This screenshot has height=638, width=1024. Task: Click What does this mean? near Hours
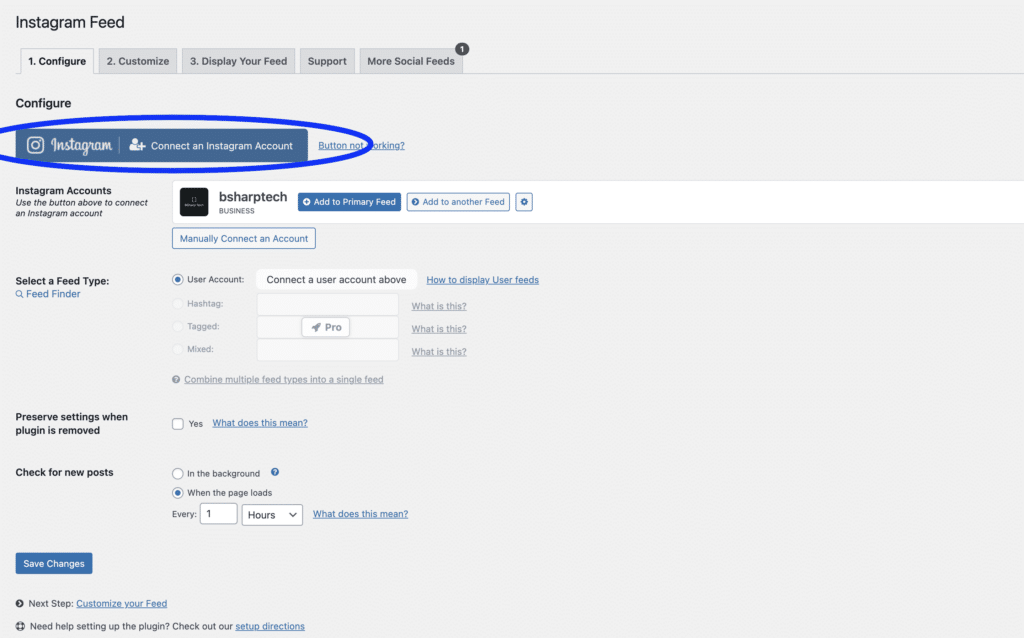360,514
